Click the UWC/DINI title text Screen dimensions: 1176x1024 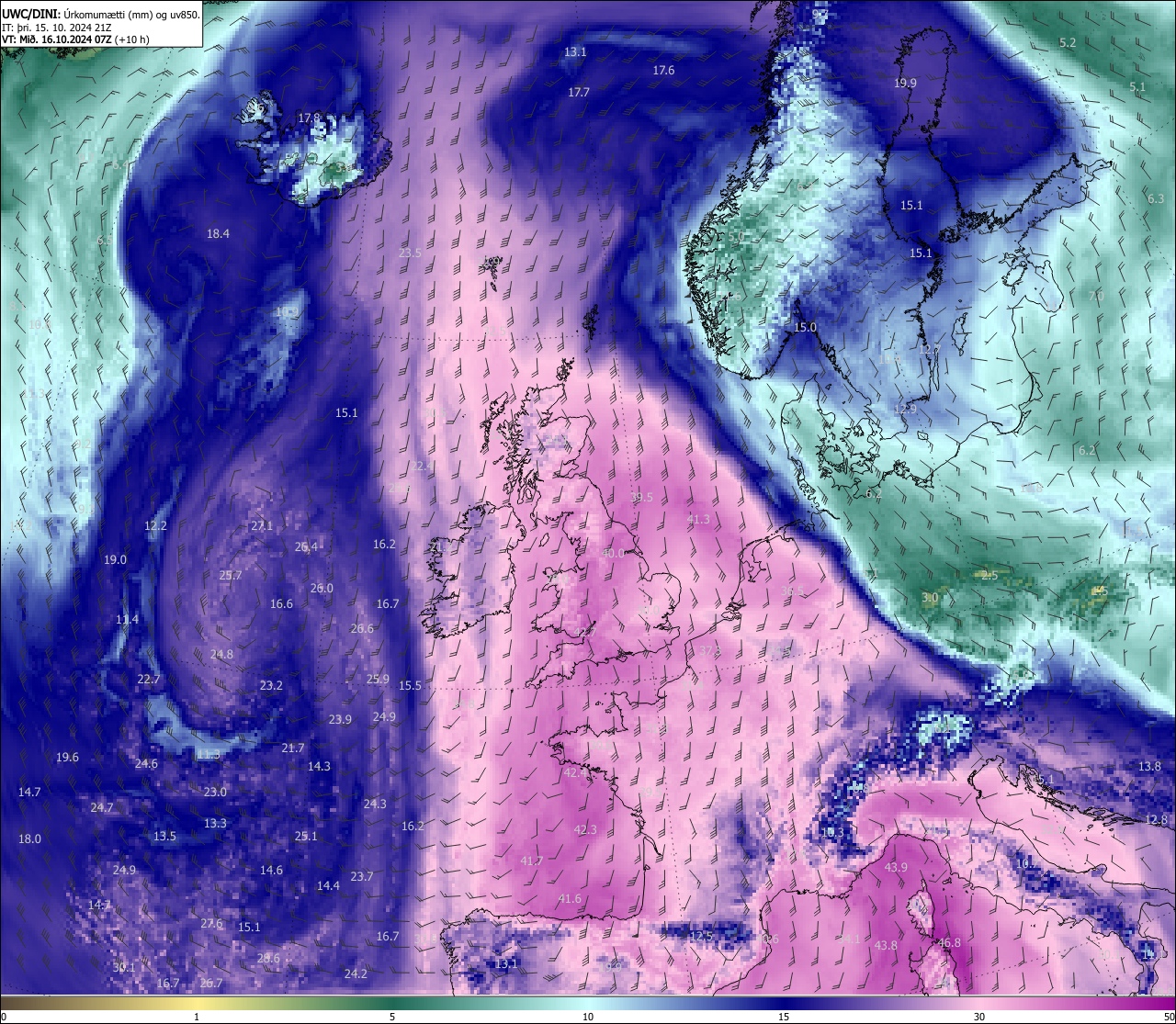[30, 14]
